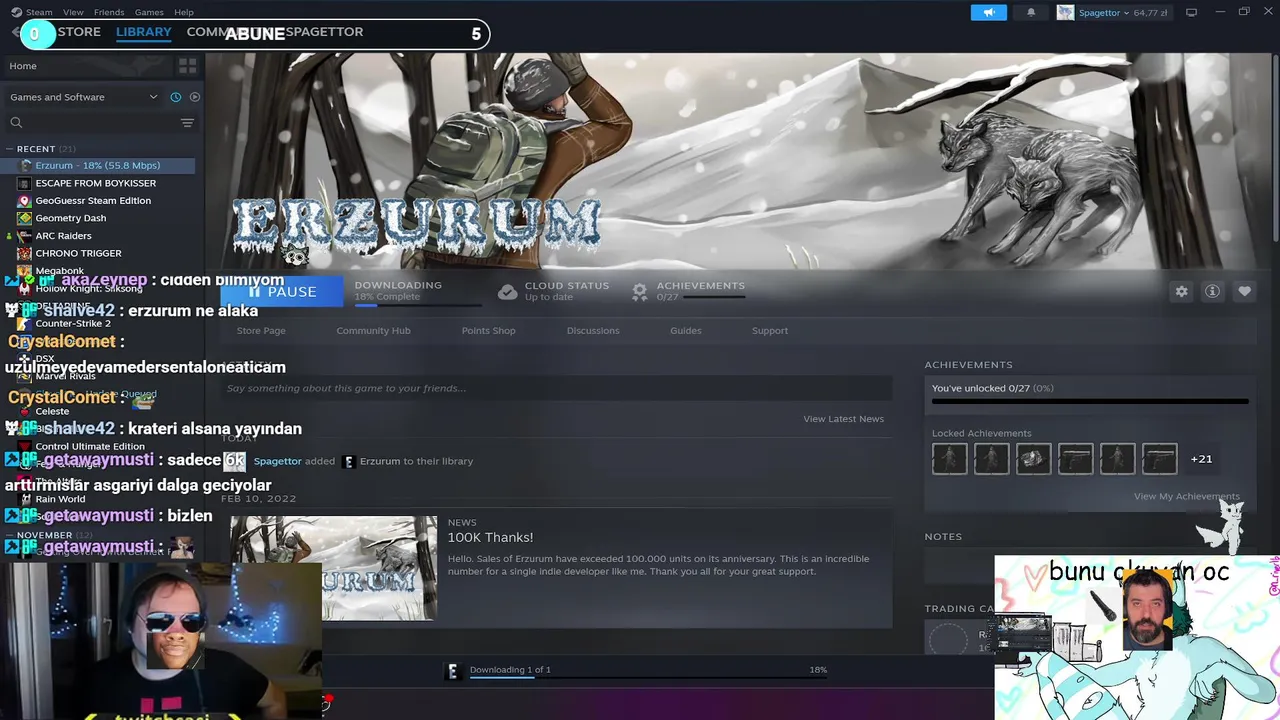This screenshot has width=1280, height=720.
Task: Open the notifications bell
Action: 1031,12
